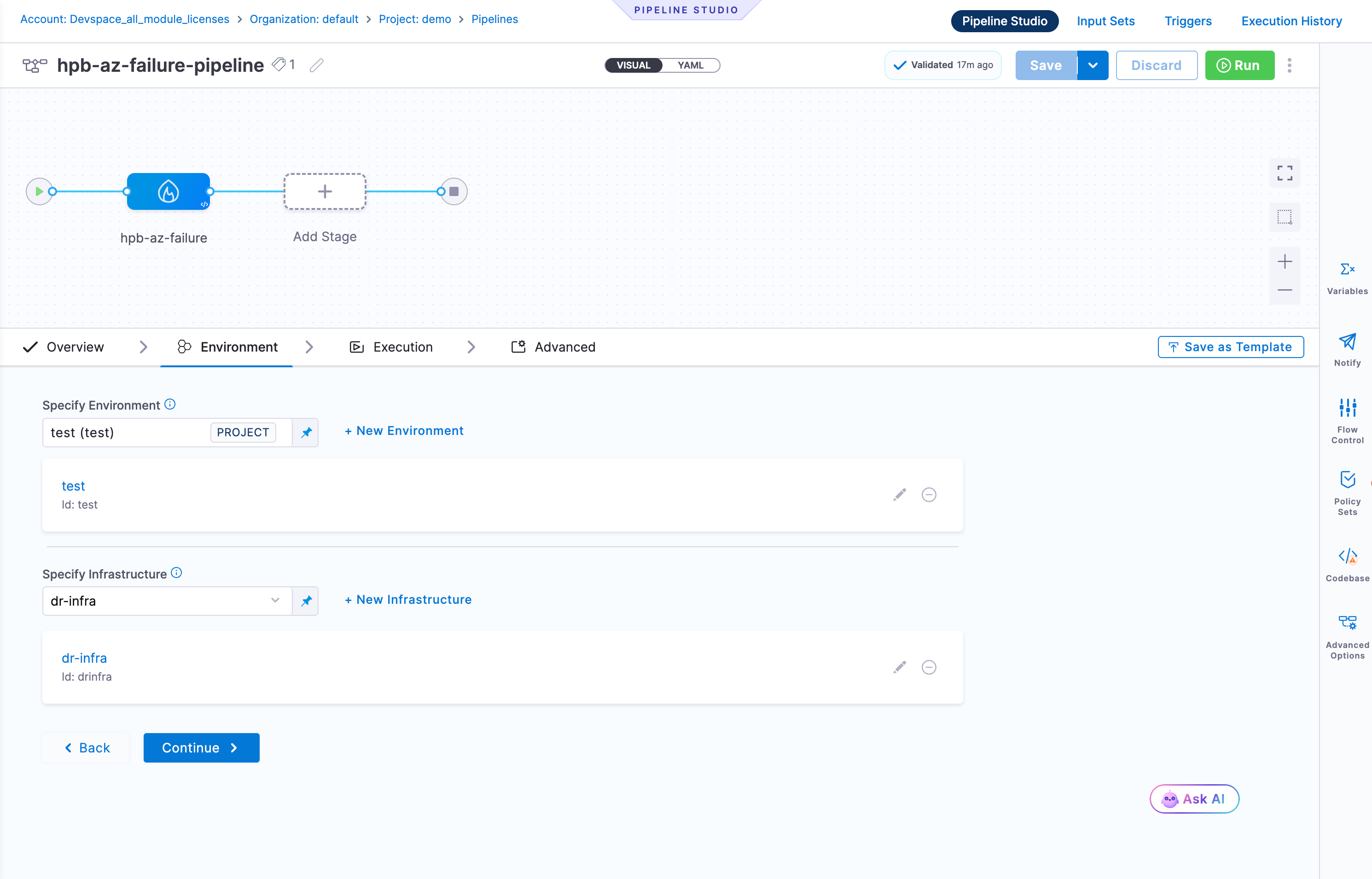Switch the editor to VISUAL view

click(x=633, y=65)
